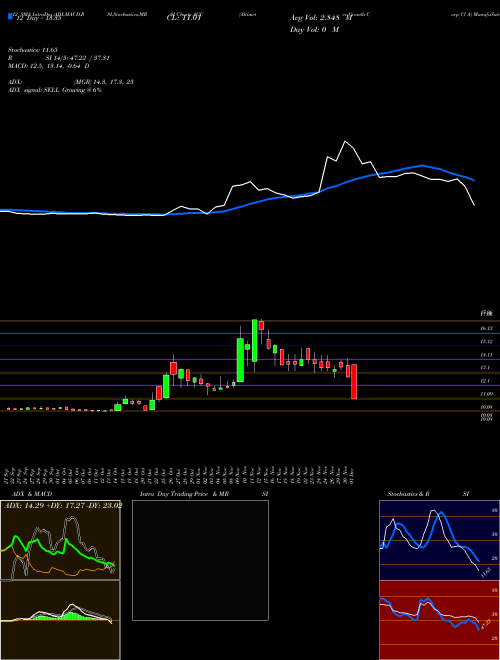Open the ADX indicator chart thumbnail

click(60, 540)
